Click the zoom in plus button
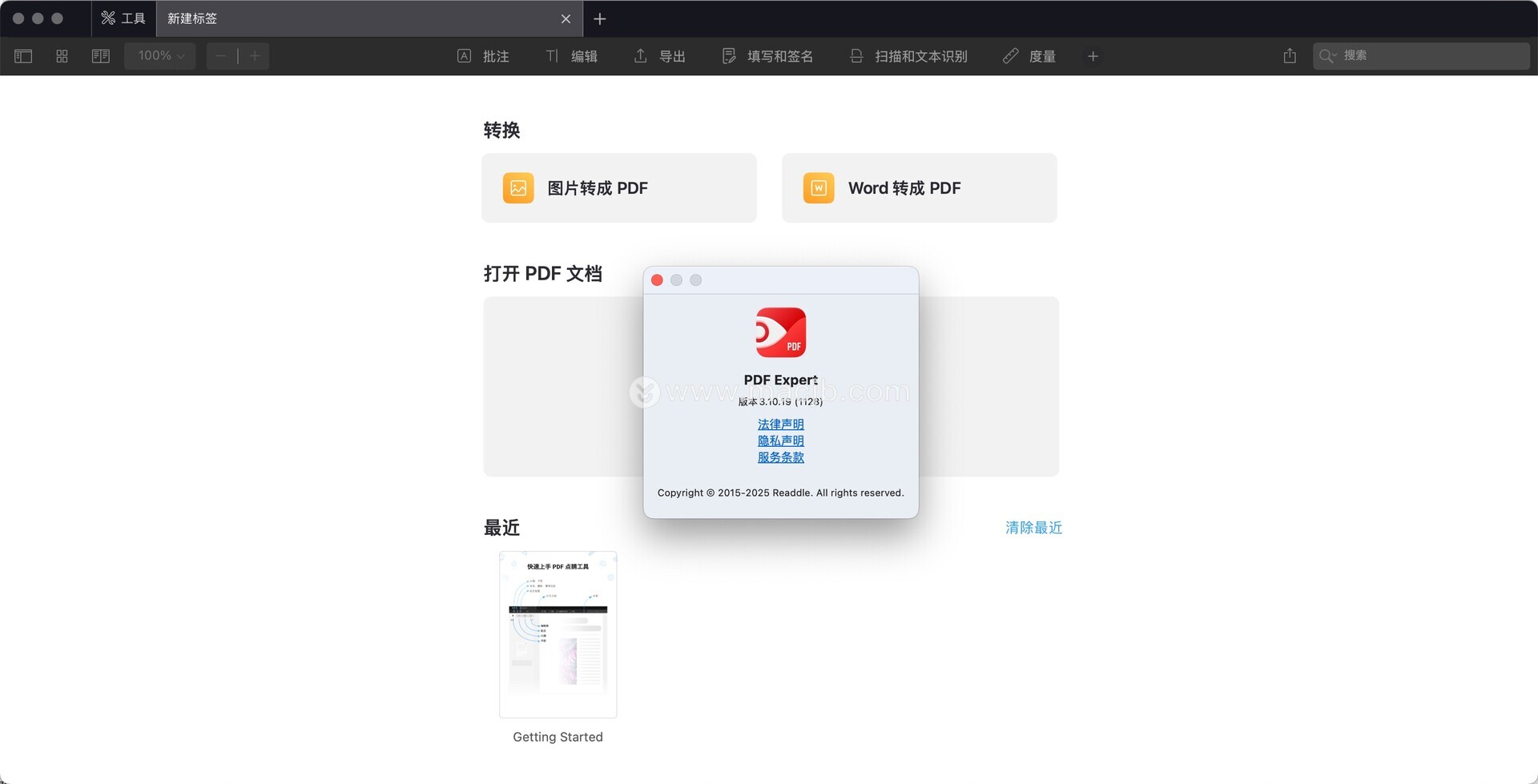The width and height of the screenshot is (1538, 784). pos(255,56)
